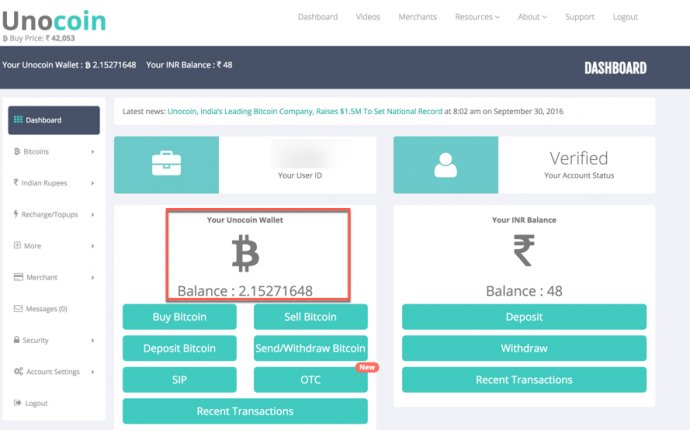Click the blurred User ID value
The image size is (690, 430).
304,155
